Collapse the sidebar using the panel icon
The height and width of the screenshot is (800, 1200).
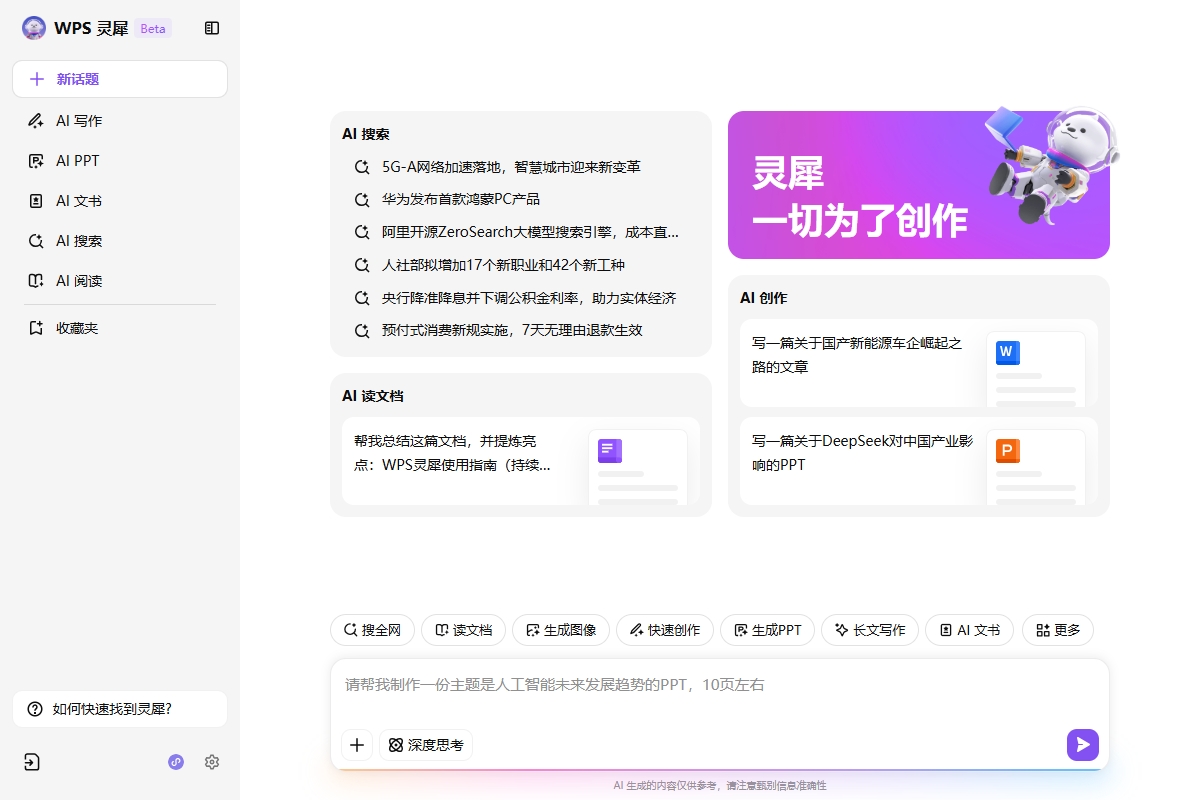point(211,28)
